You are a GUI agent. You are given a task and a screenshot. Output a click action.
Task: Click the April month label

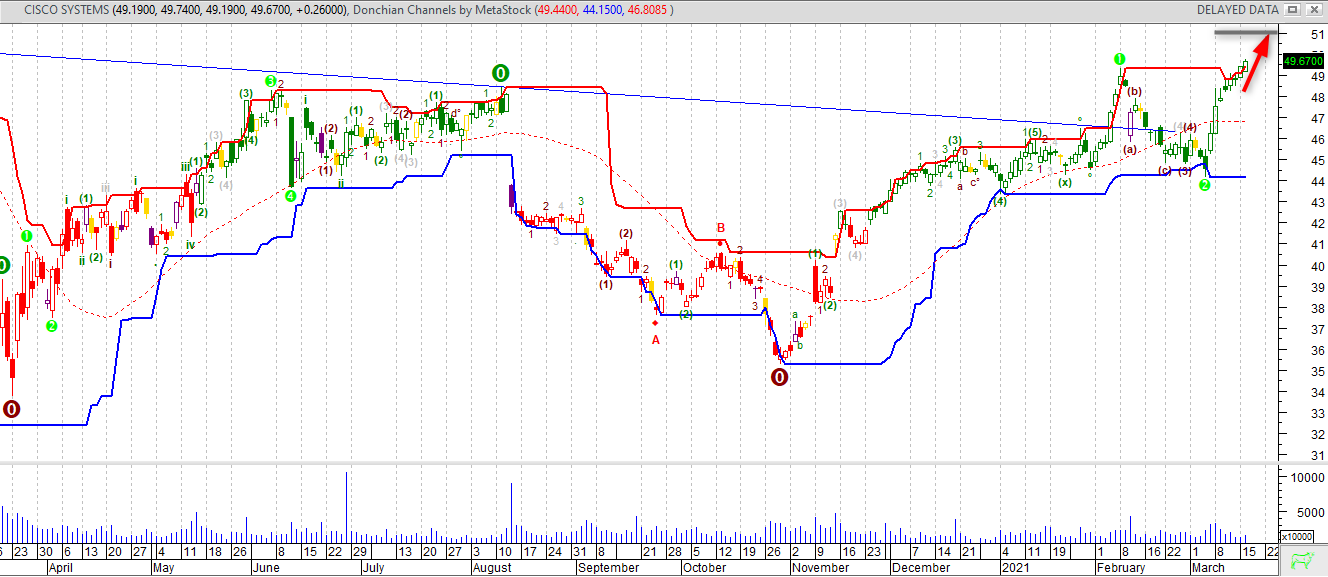pos(60,567)
